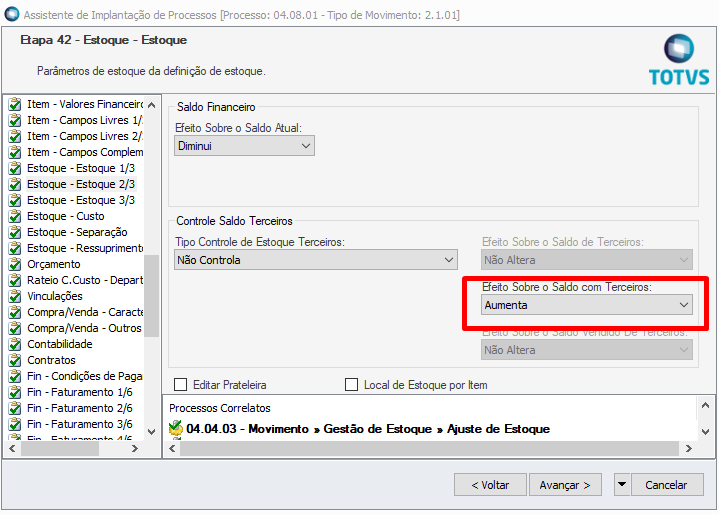Screen dimensions: 719x515
Task: Open the dropdown arrow next to Cancelar
Action: pyautogui.click(x=622, y=484)
